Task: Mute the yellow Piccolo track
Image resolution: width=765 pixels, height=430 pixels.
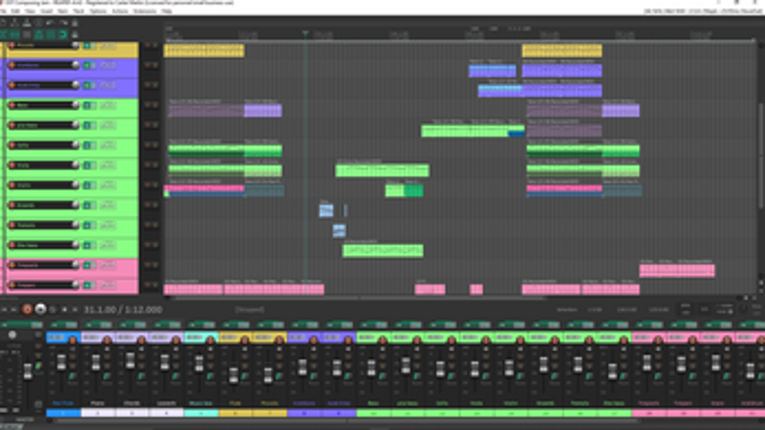Action: click(x=147, y=45)
